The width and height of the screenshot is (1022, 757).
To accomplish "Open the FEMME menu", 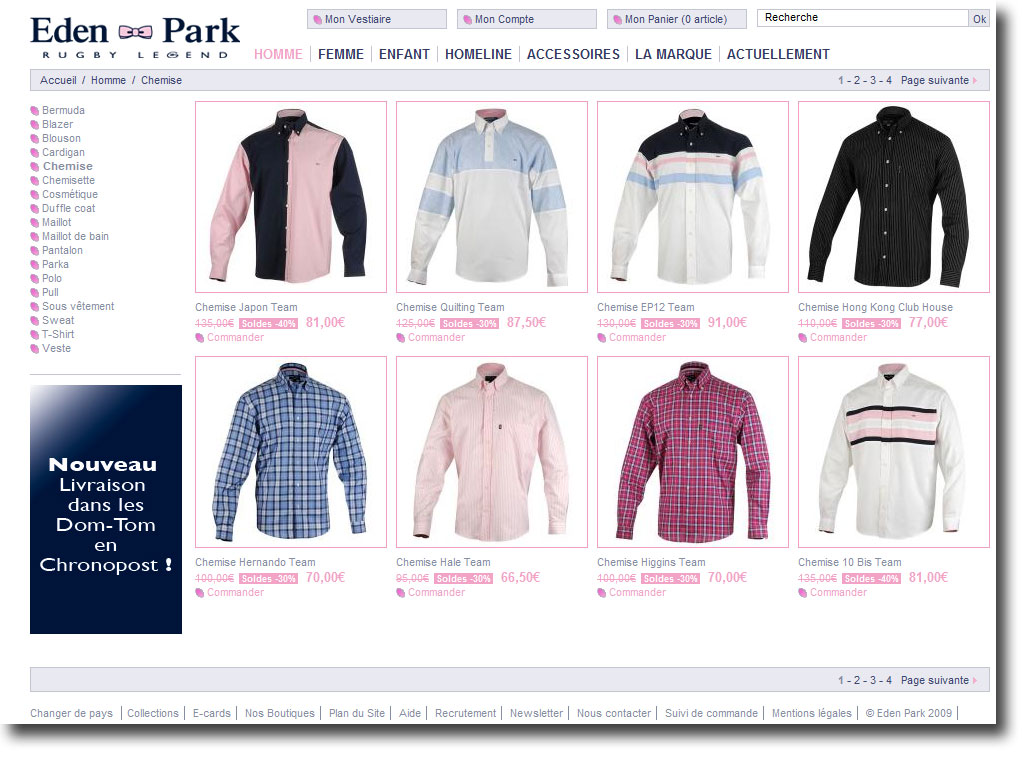I will click(x=341, y=54).
